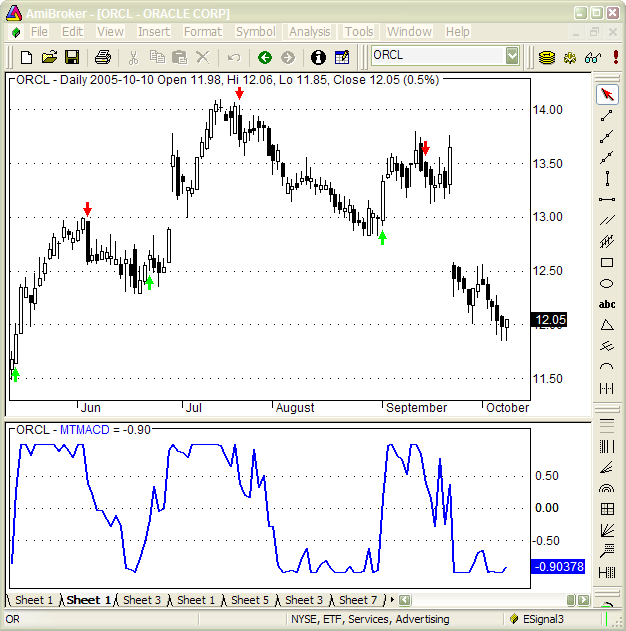This screenshot has width=626, height=631.
Task: Click the yellow cog toolbar icon
Action: 570,57
